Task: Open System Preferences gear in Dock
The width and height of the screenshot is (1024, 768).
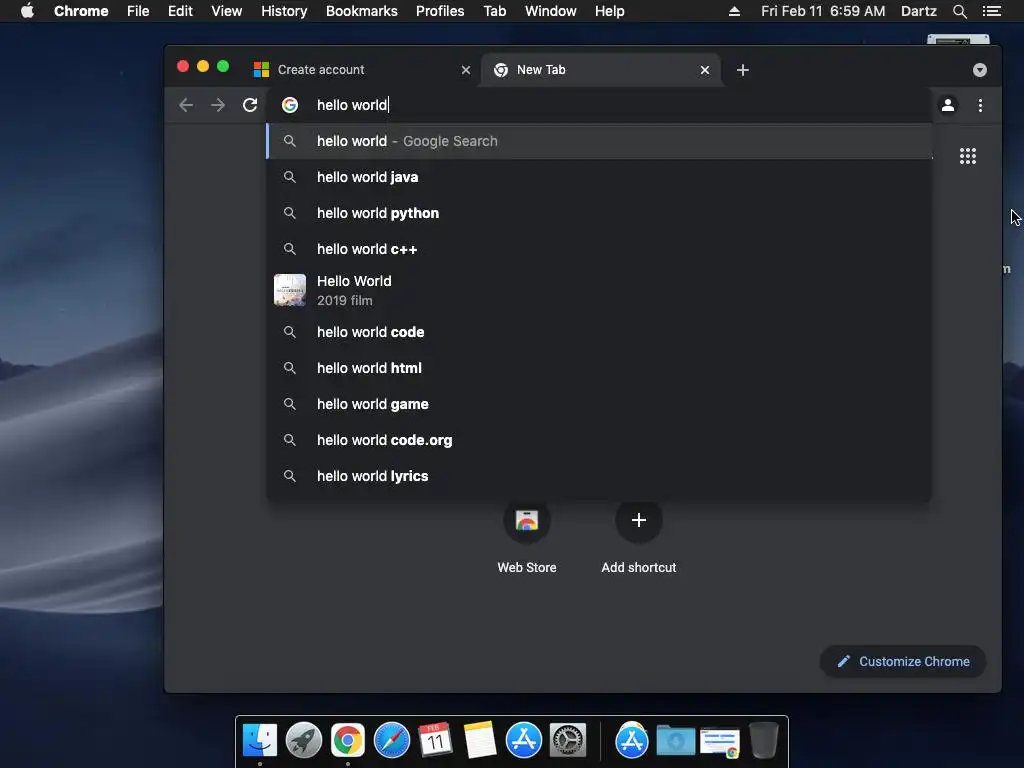Action: 568,741
